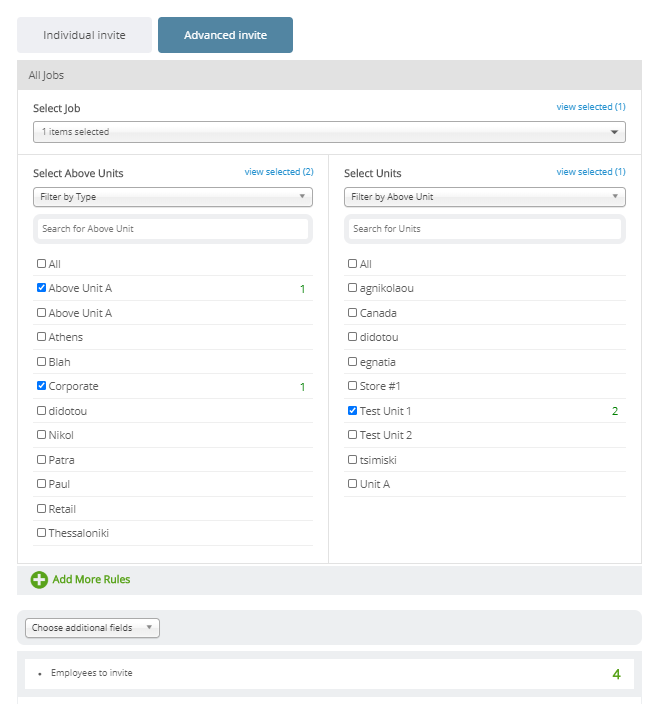Image resolution: width=649 pixels, height=704 pixels.
Task: Uncheck the Test Unit 1 checkbox
Action: tap(353, 410)
